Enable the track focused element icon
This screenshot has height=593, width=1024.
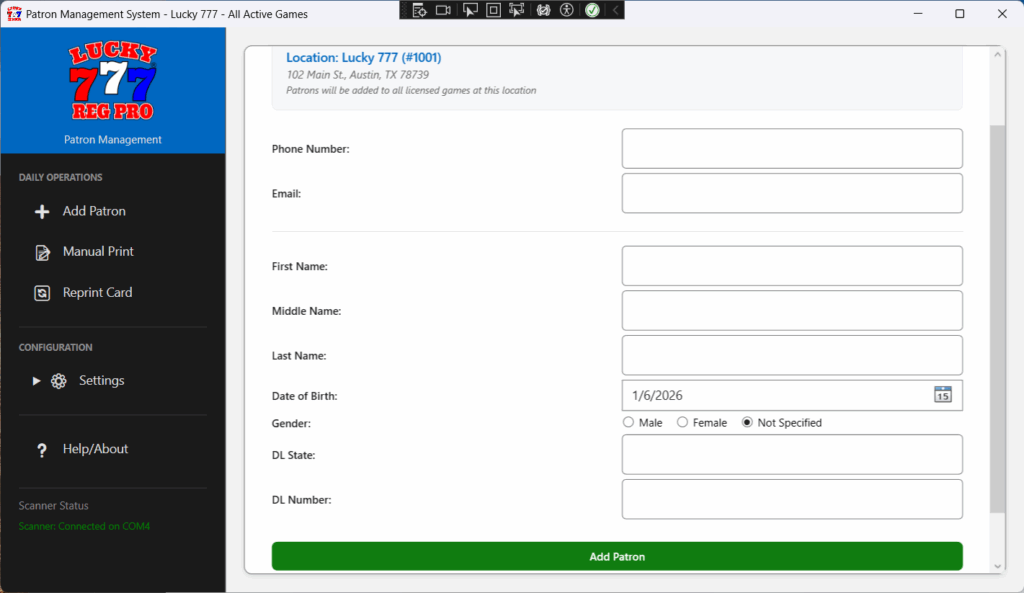click(517, 10)
